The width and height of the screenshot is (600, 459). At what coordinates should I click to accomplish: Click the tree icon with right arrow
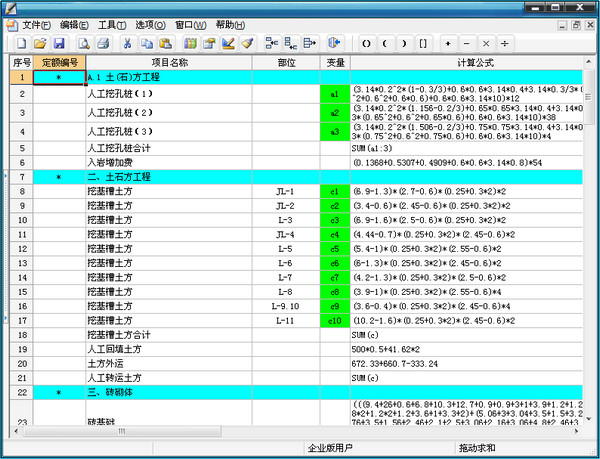coord(310,44)
